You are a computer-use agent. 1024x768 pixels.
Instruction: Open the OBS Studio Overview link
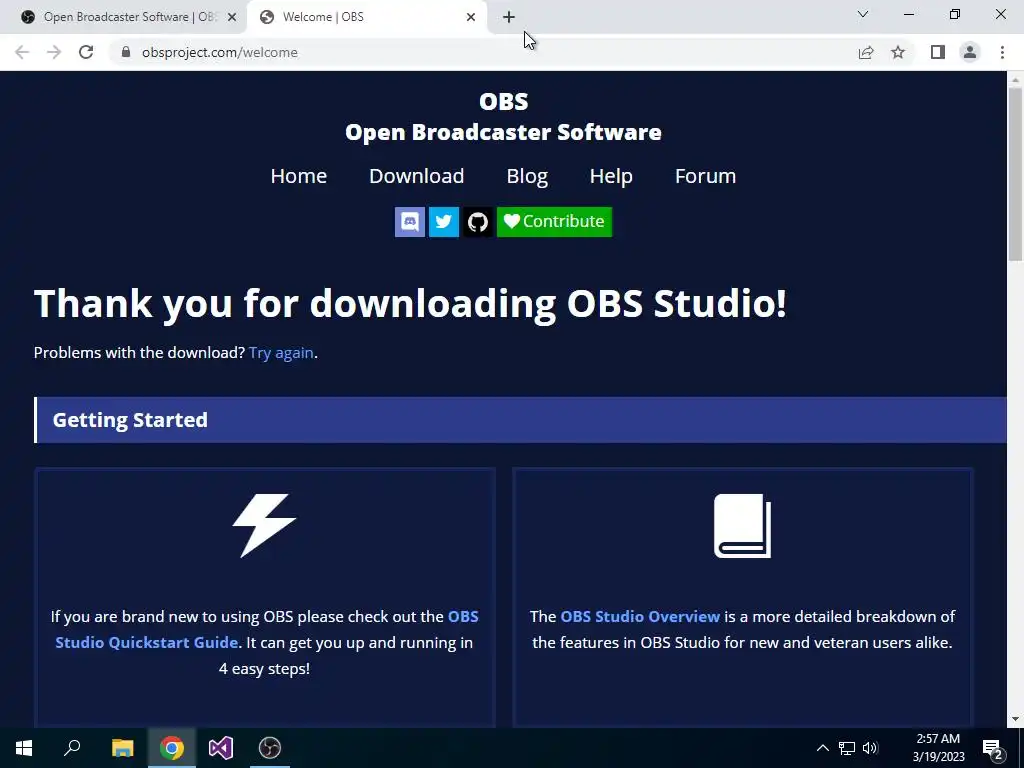tap(640, 616)
